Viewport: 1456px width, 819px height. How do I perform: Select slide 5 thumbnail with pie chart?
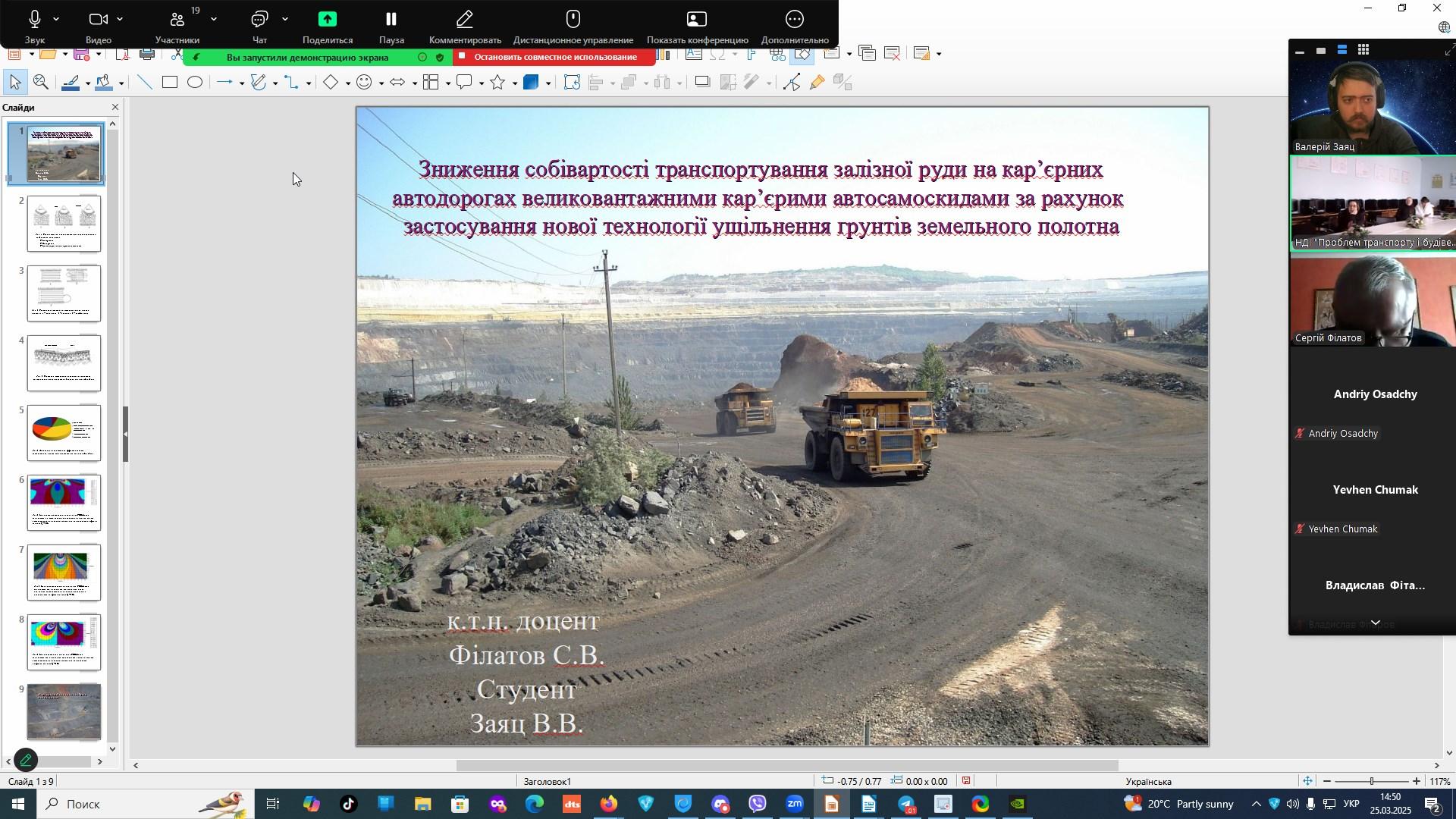[64, 432]
